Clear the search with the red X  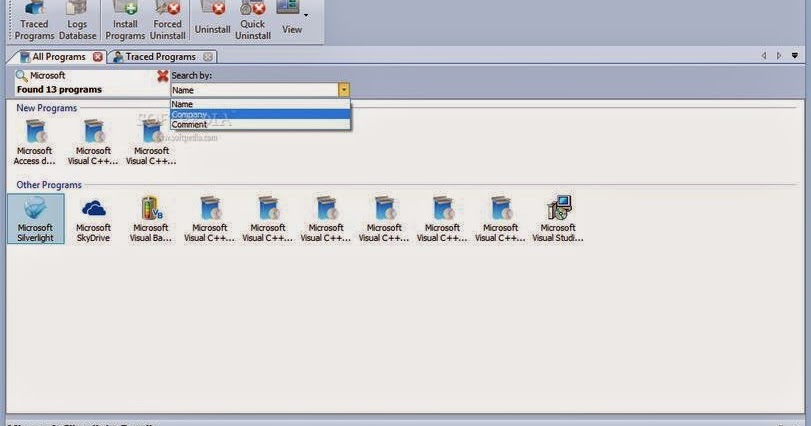click(x=162, y=76)
